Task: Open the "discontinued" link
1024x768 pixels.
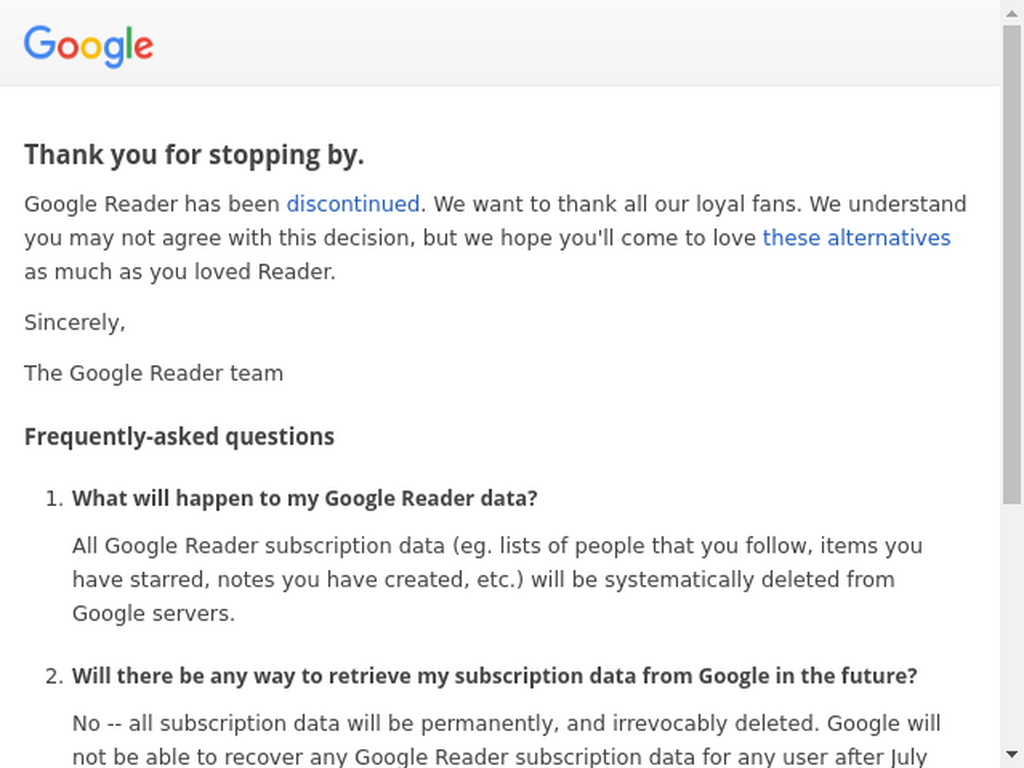Action: point(353,204)
